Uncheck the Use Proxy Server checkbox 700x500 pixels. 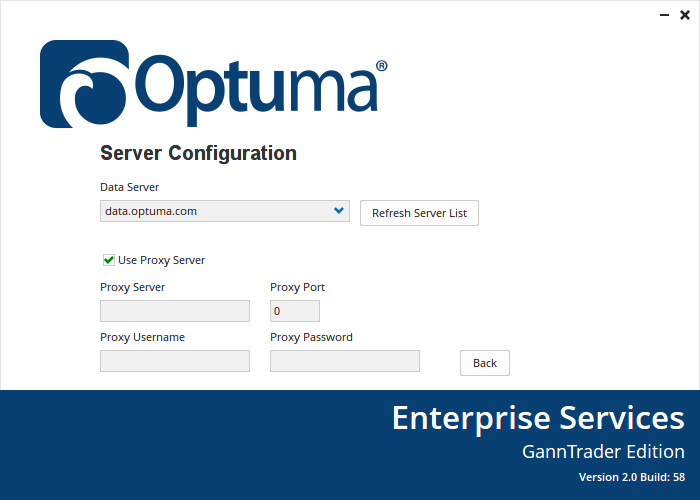click(108, 260)
